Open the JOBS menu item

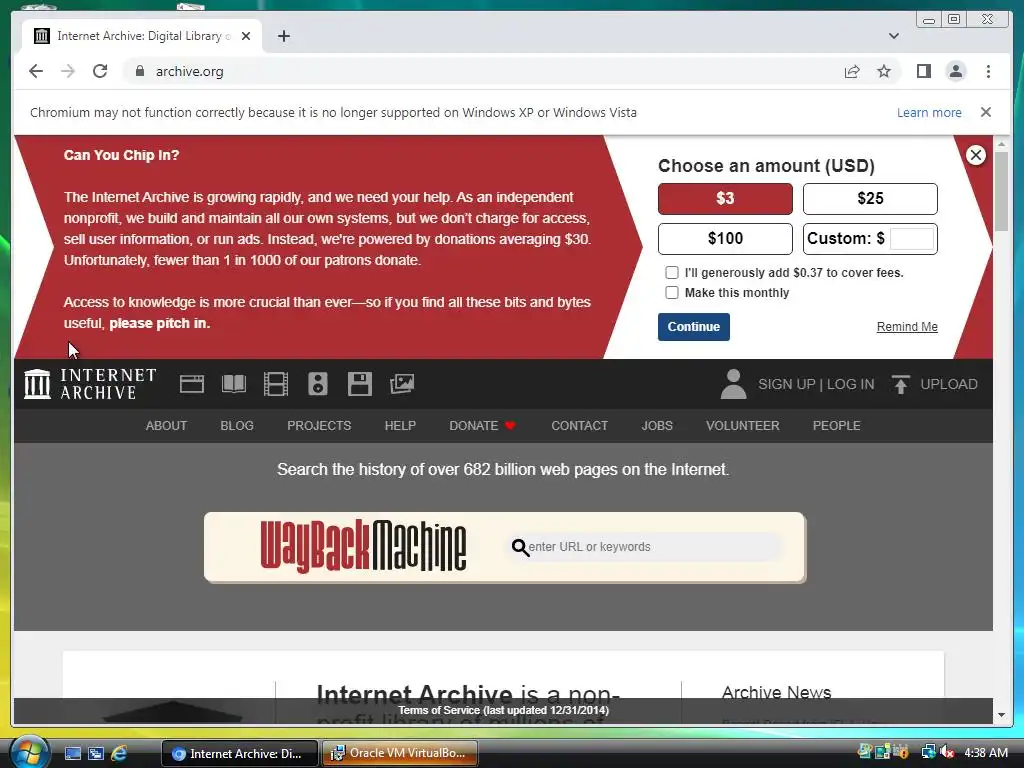pos(657,426)
